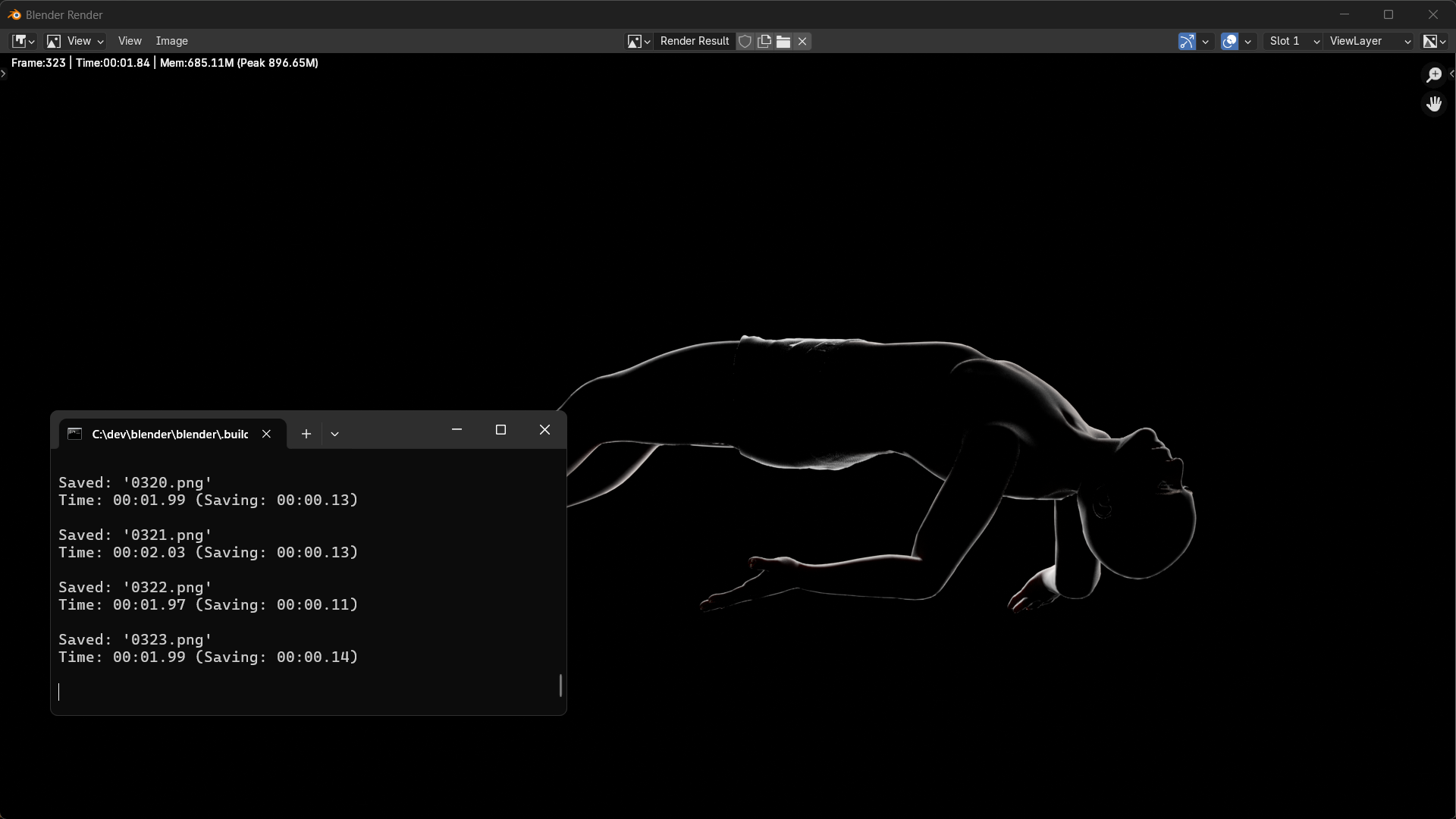Unlink the Render Result image with X icon

point(802,41)
